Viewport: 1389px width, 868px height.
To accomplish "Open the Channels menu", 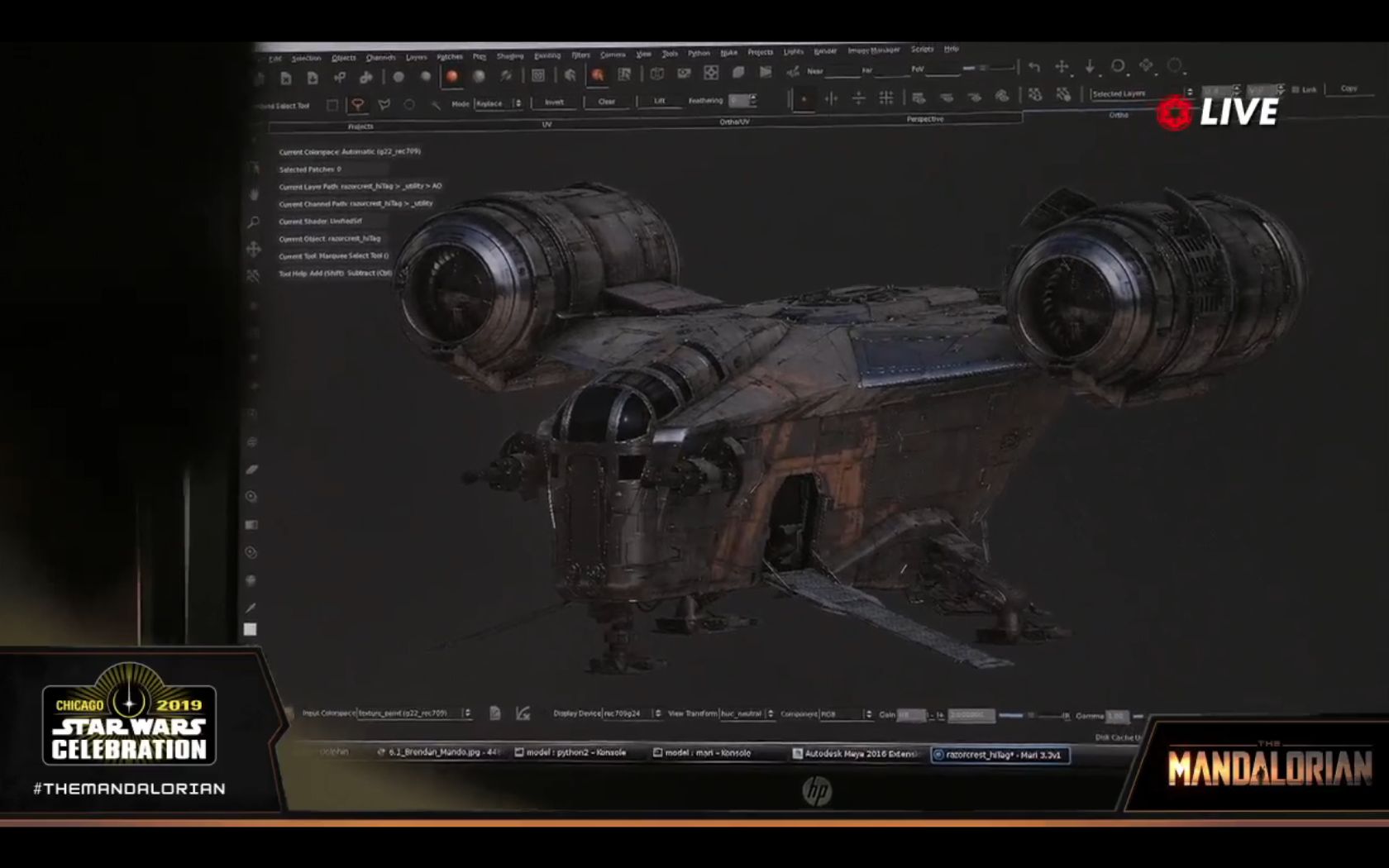I will coord(380,58).
